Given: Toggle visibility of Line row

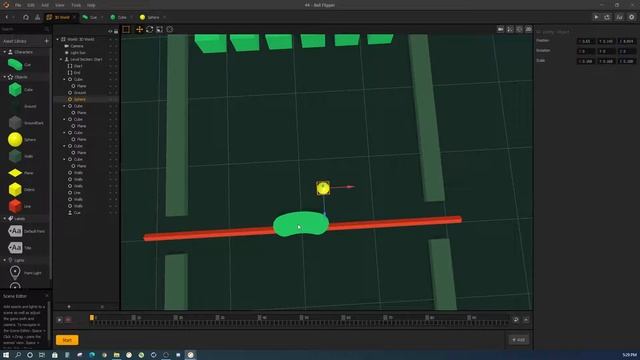Looking at the screenshot, I should click(x=110, y=193).
